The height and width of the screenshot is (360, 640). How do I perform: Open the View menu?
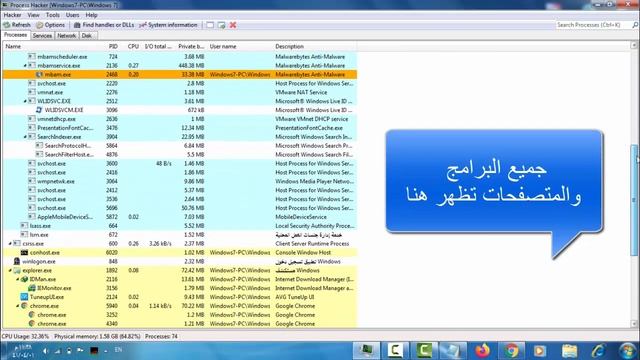click(x=33, y=15)
